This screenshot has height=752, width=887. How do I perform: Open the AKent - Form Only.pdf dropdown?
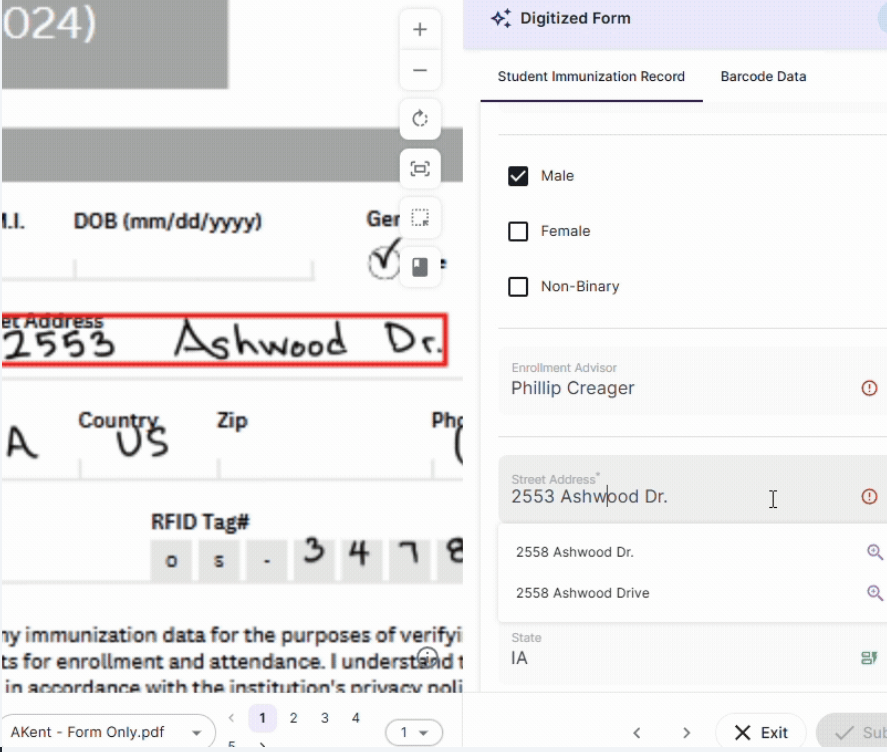[x=108, y=733]
